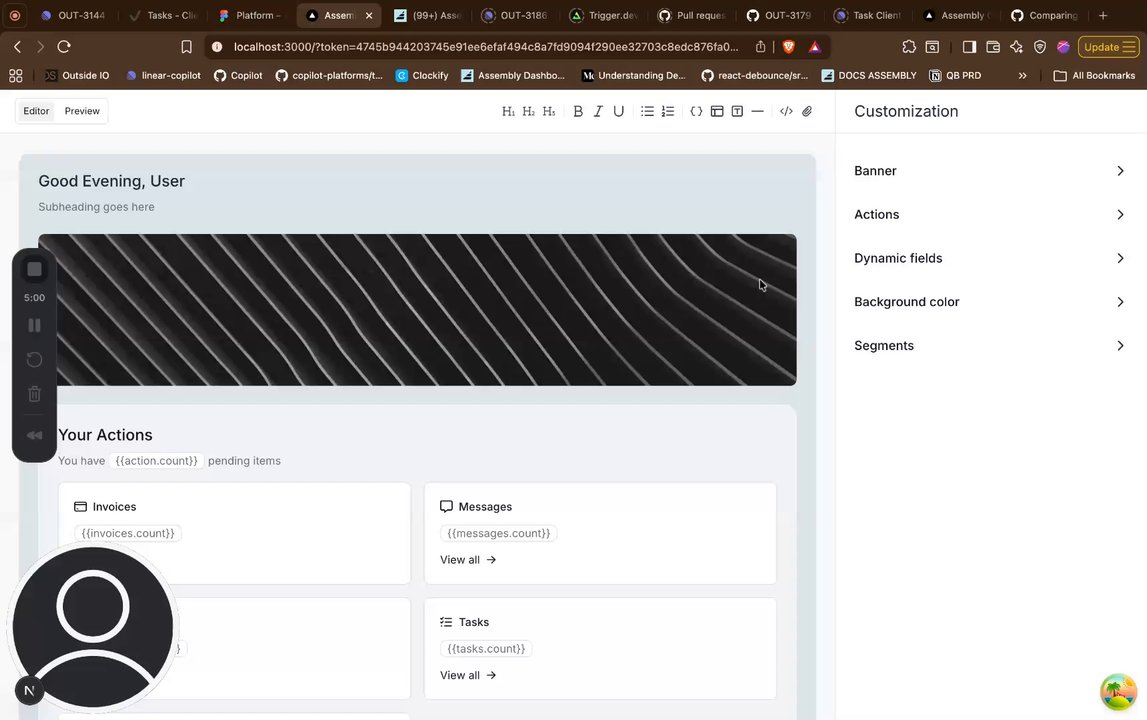Image resolution: width=1147 pixels, height=720 pixels.
Task: Pause the screen recording
Action: [x=34, y=325]
